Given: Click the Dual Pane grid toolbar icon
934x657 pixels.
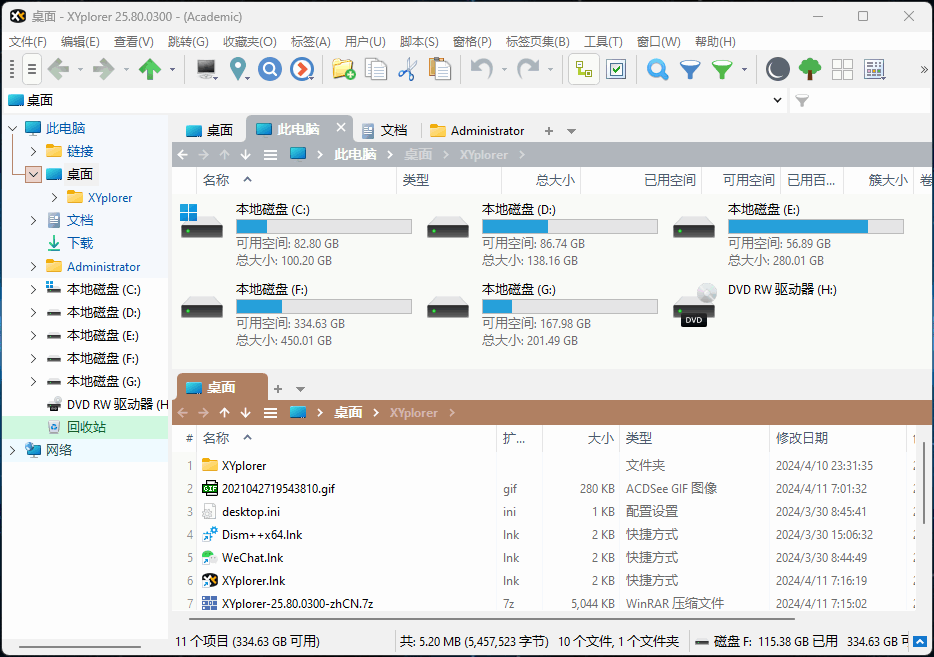Looking at the screenshot, I should [842, 69].
